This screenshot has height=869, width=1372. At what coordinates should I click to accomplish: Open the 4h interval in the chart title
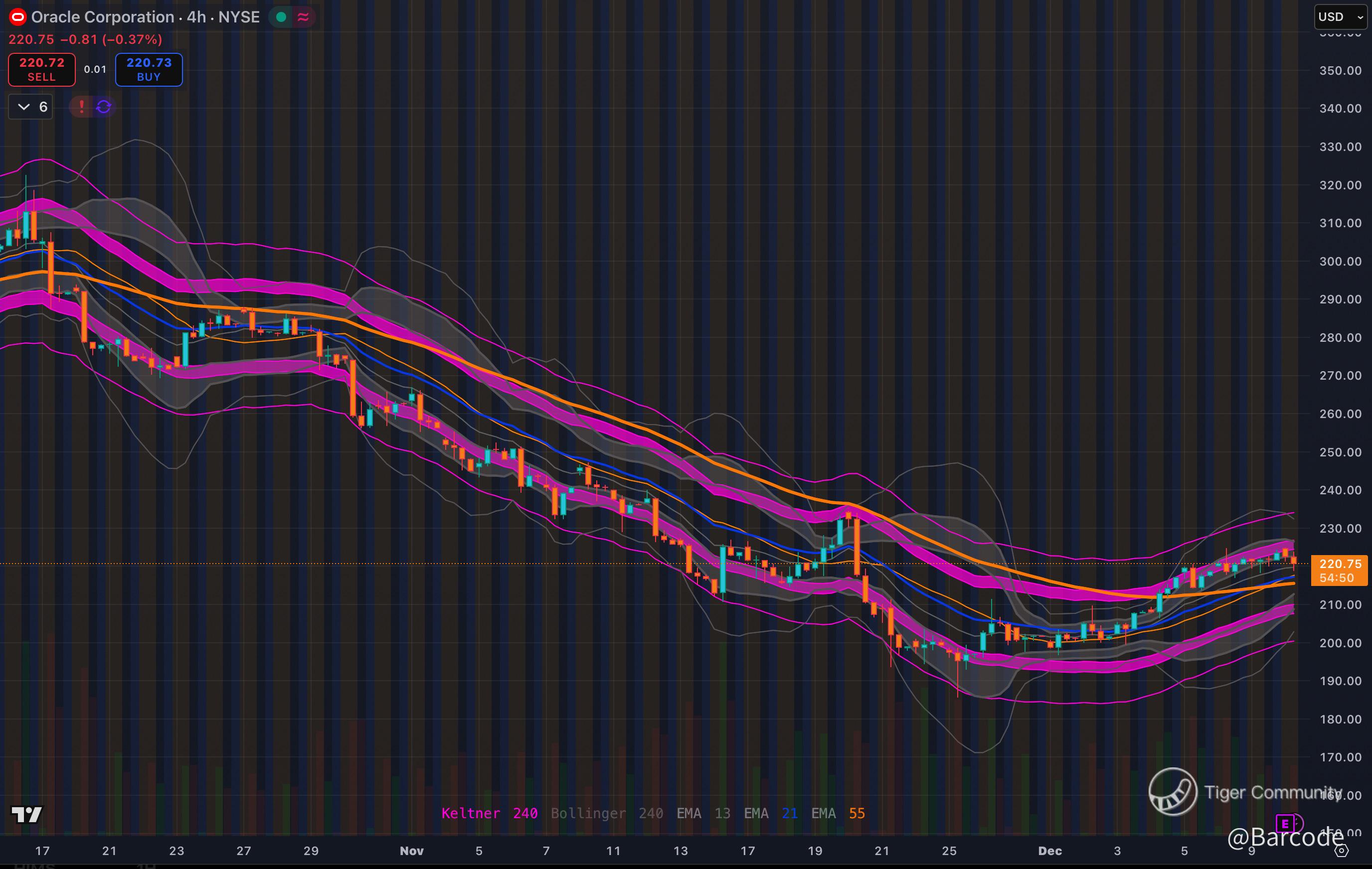pyautogui.click(x=196, y=17)
